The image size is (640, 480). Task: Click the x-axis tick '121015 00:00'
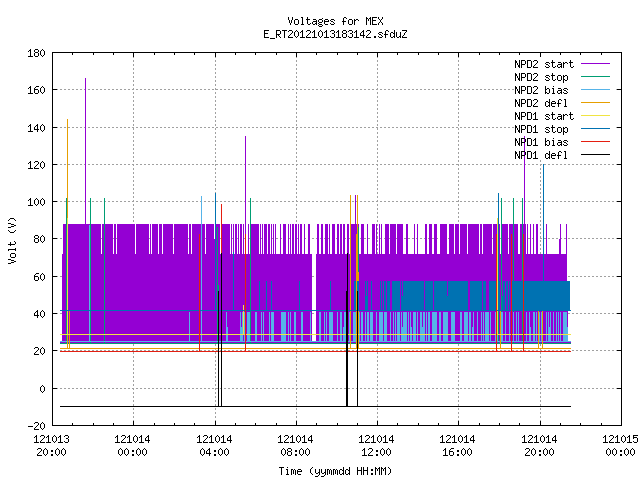coord(620,446)
